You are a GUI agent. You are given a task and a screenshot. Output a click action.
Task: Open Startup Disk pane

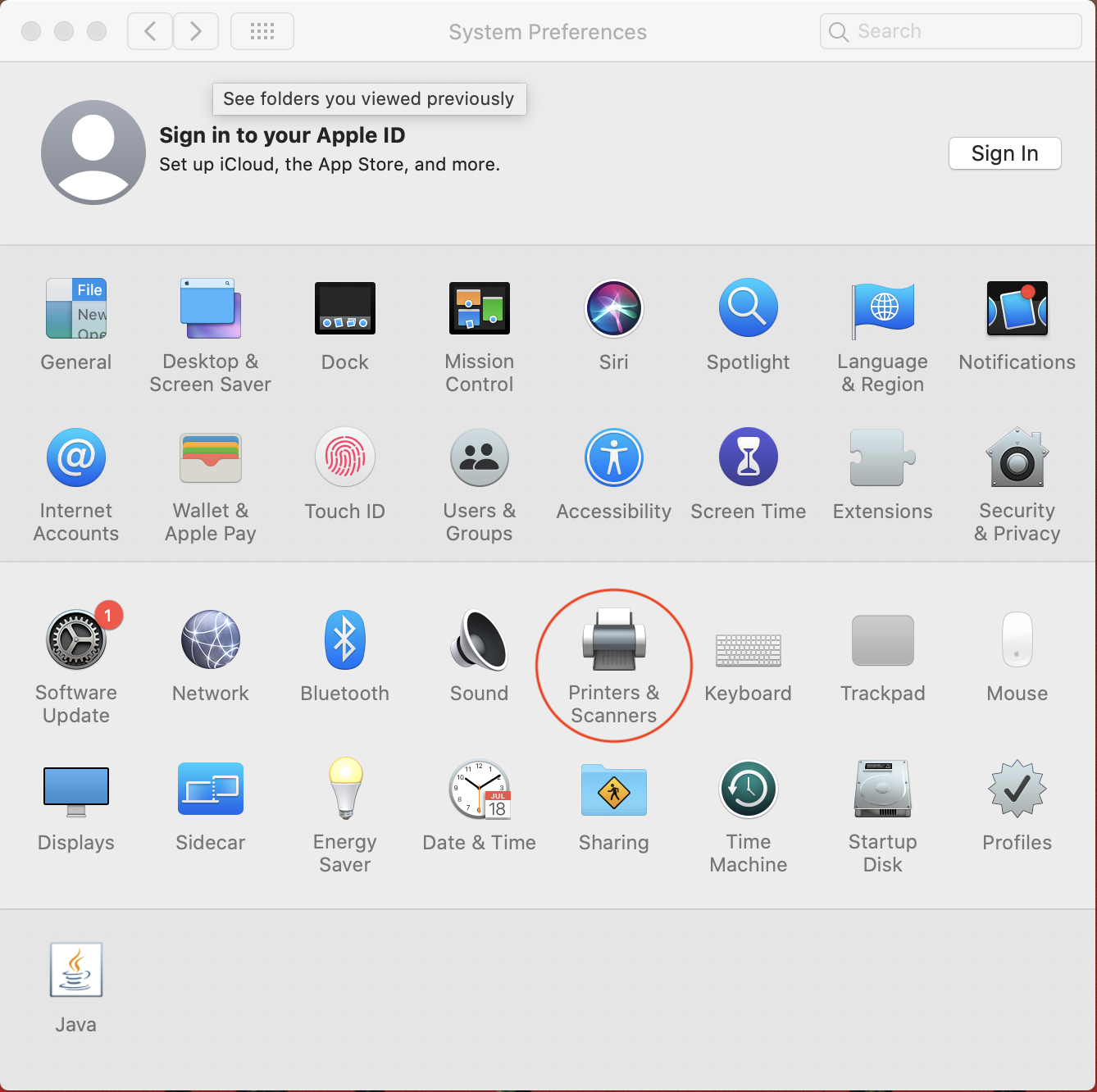tap(883, 789)
